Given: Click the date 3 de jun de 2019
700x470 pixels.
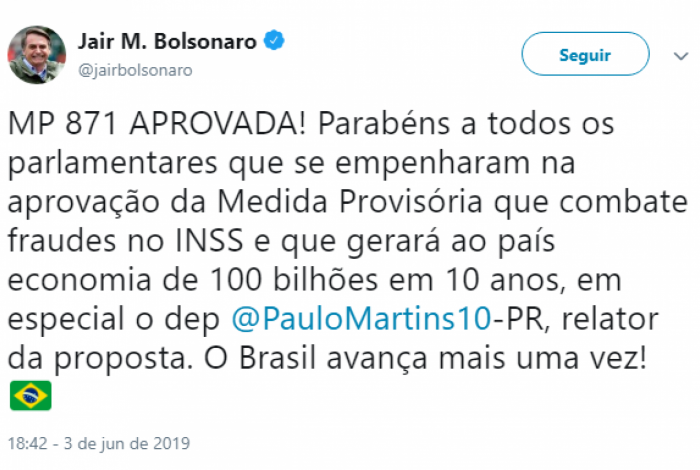Looking at the screenshot, I should [120, 442].
